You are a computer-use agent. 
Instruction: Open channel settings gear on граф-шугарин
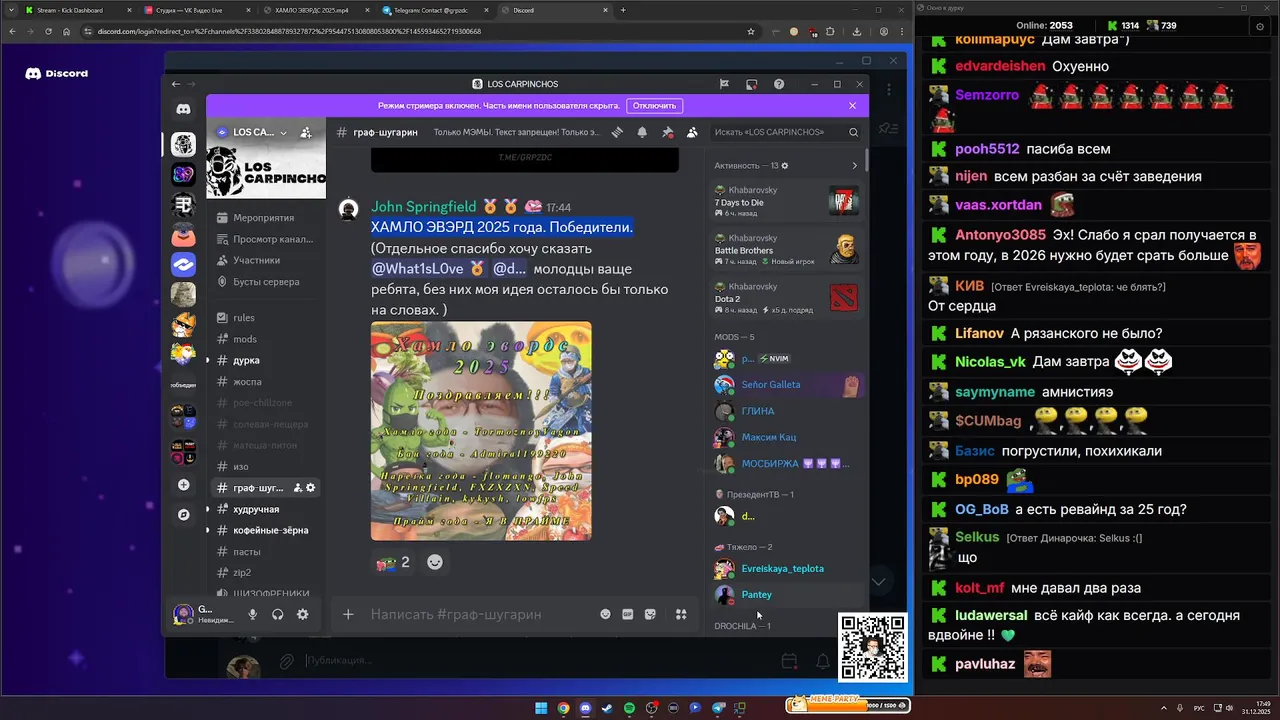(311, 488)
